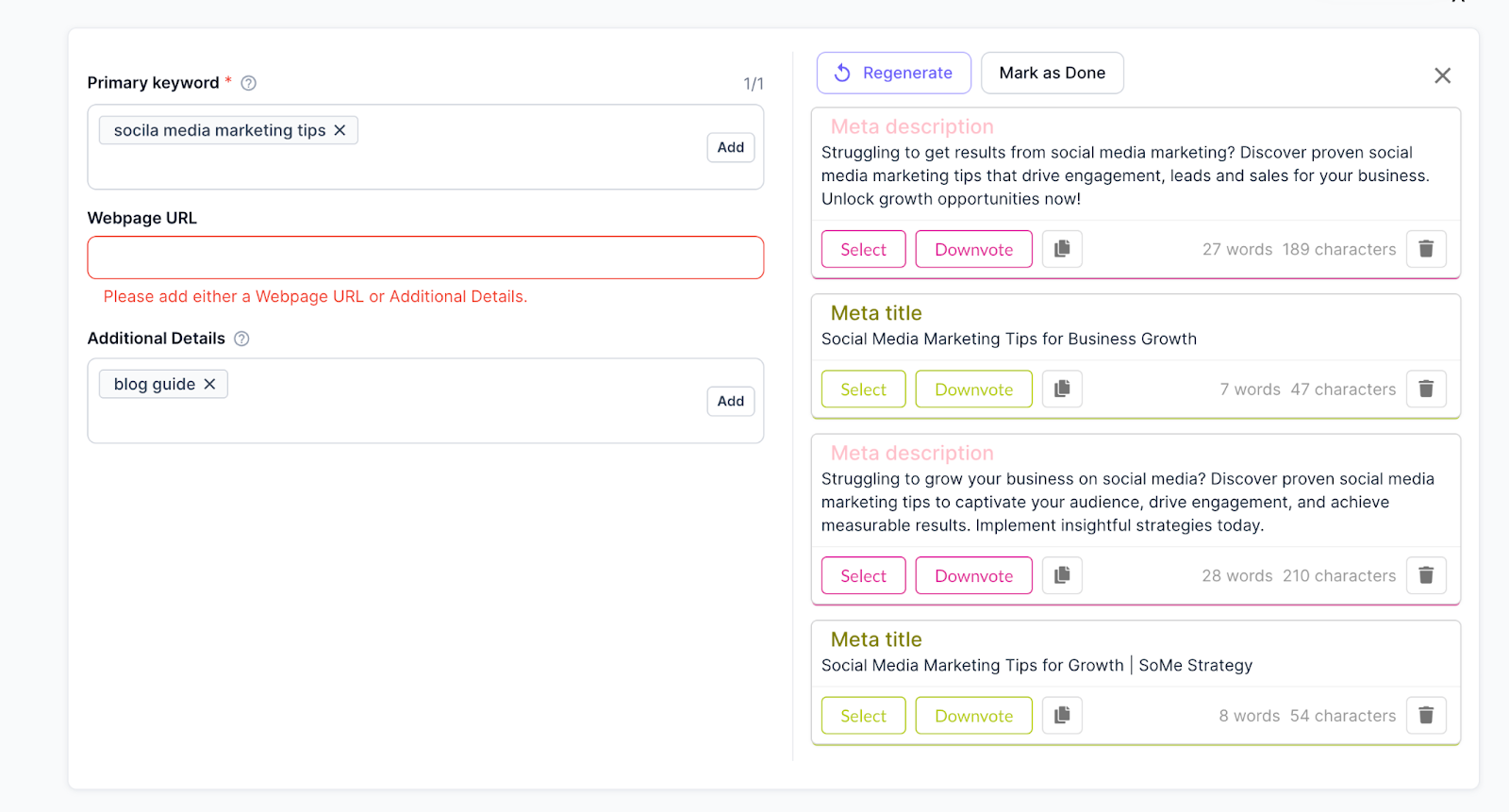Screen dimensions: 1509x812
Task: Copy the 189-character meta description
Action: tap(1062, 249)
